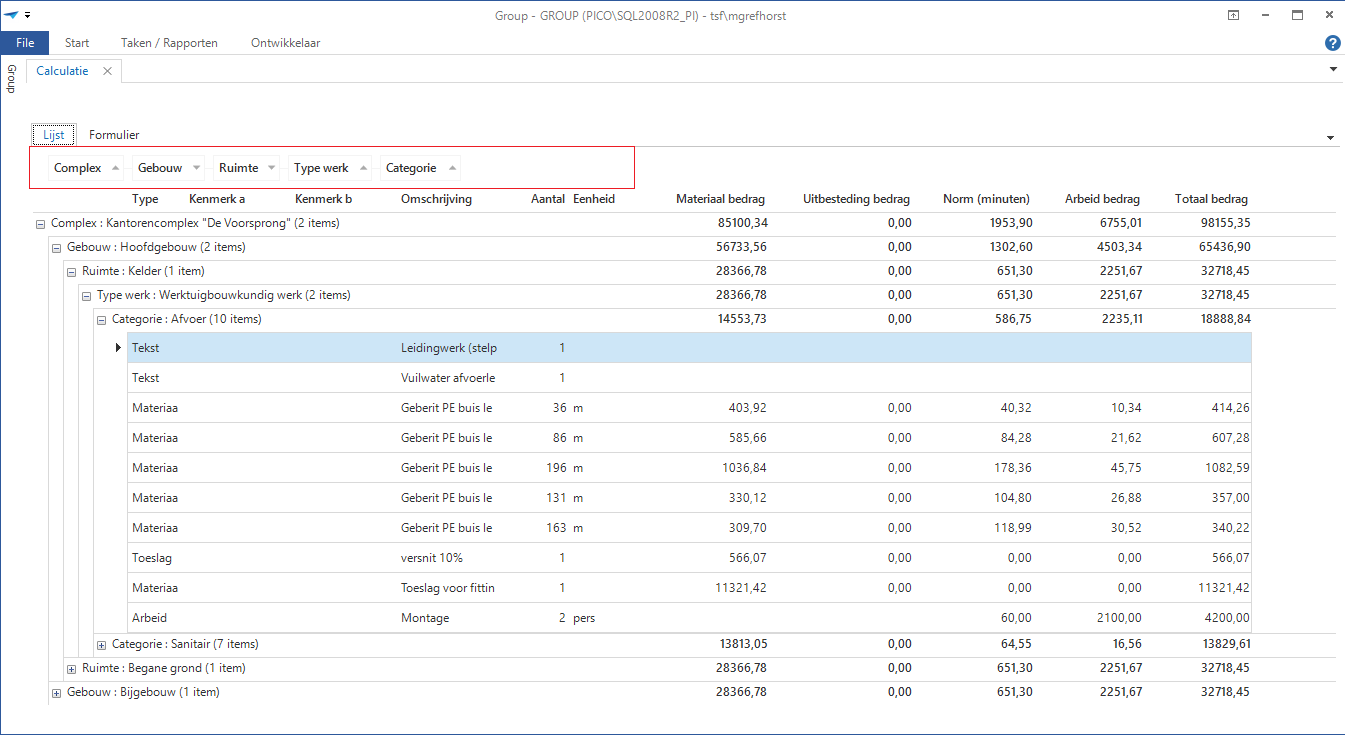The height and width of the screenshot is (735, 1345).
Task: Expand the Ruimte Begane grond group
Action: pyautogui.click(x=72, y=669)
